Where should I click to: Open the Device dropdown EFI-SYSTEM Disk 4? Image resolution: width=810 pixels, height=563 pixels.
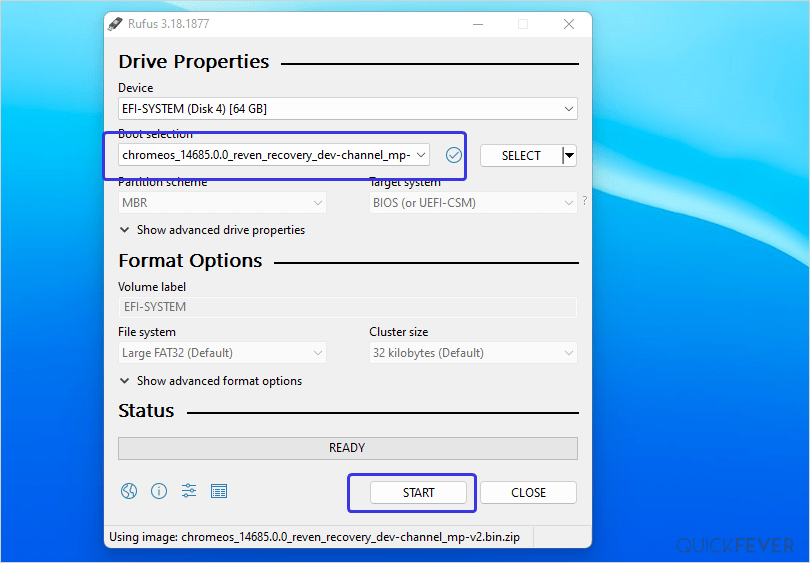[x=348, y=109]
